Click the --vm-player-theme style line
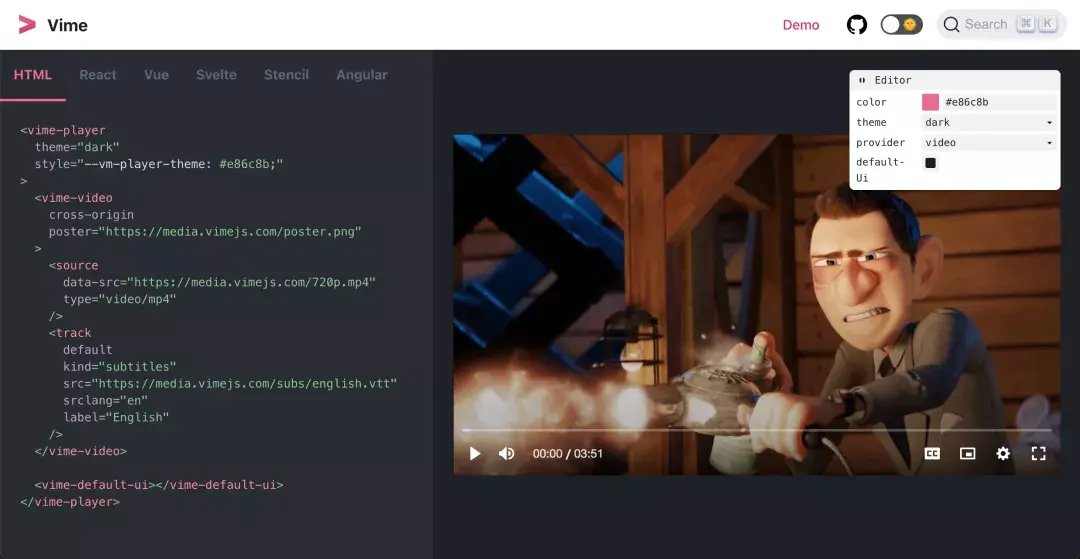The height and width of the screenshot is (559, 1080). coord(159,164)
